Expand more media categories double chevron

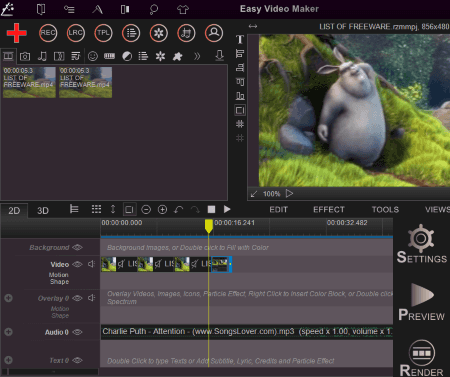tap(197, 56)
